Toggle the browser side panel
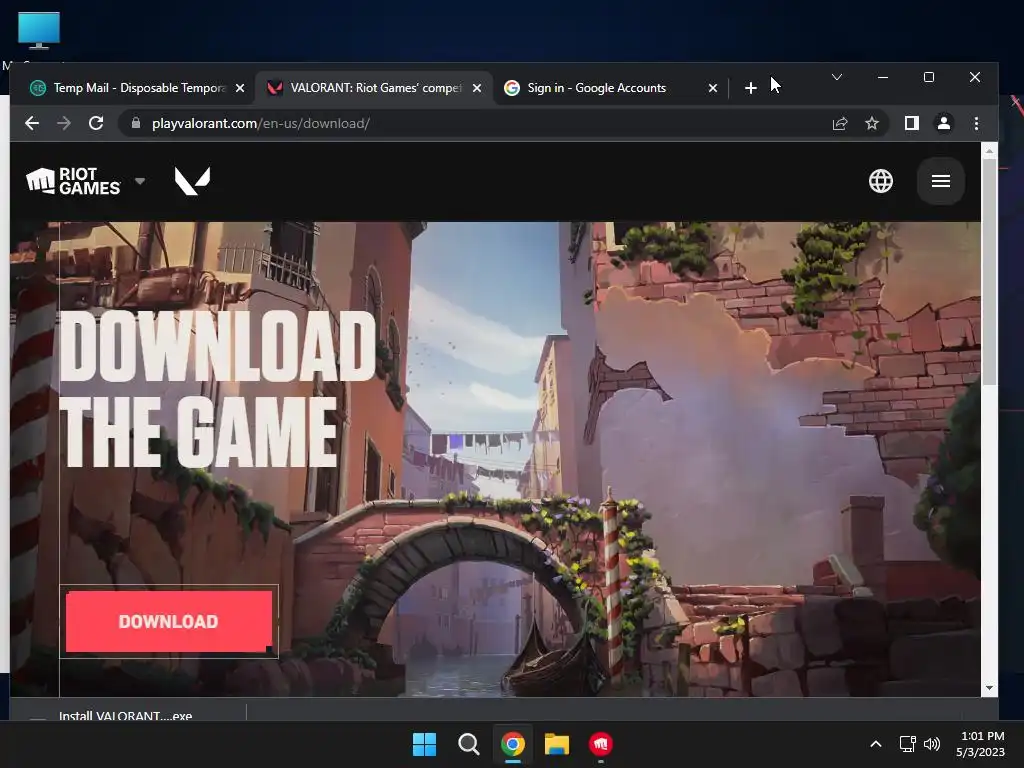This screenshot has height=768, width=1024. click(912, 123)
